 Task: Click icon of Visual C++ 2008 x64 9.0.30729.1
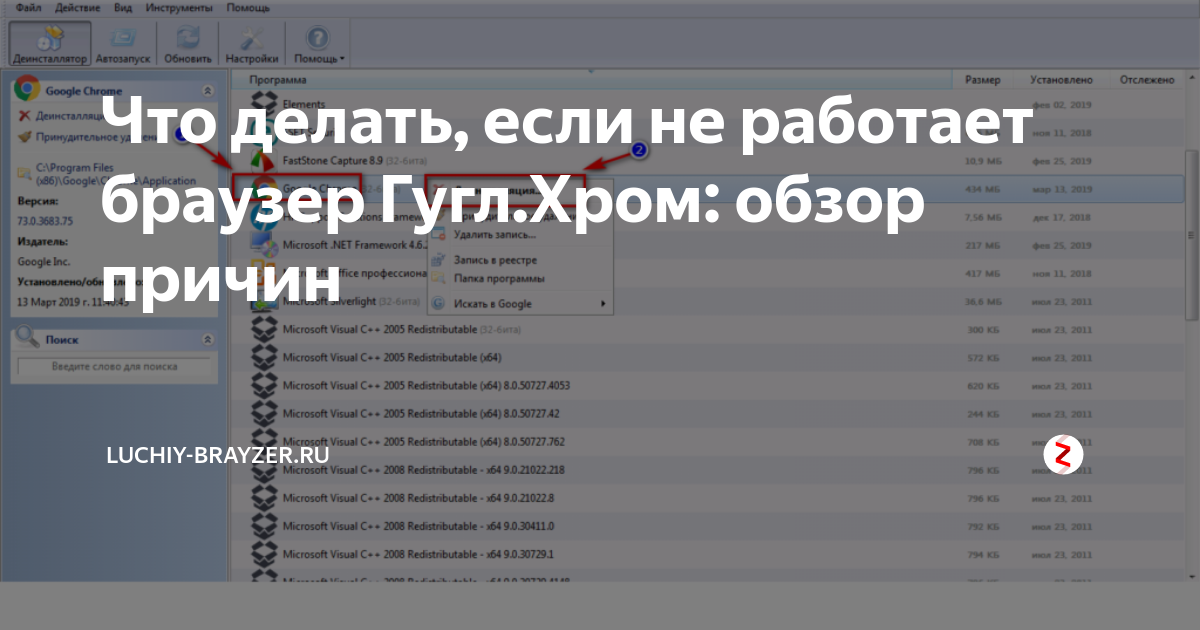[263, 553]
